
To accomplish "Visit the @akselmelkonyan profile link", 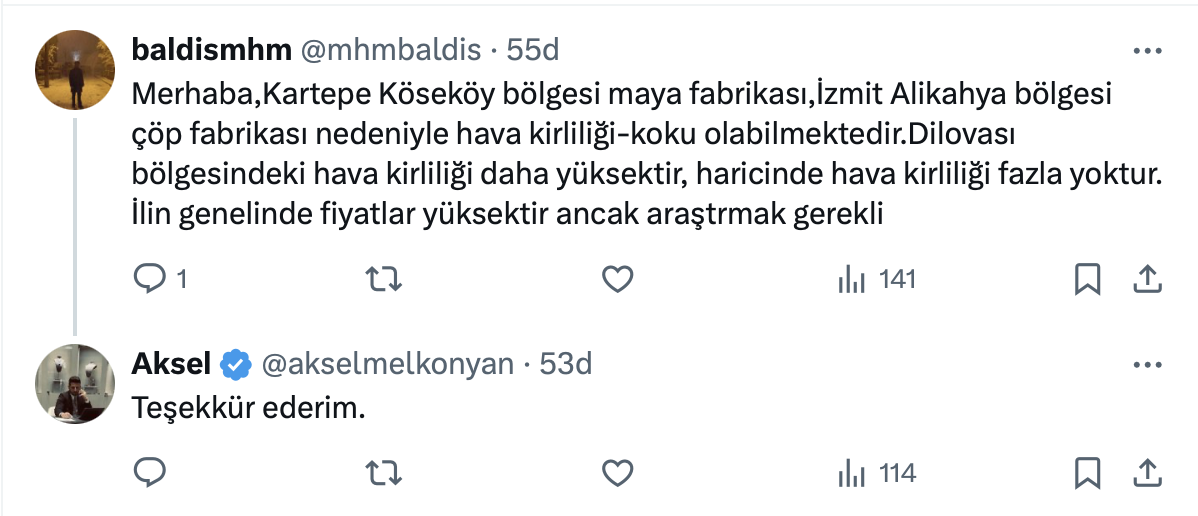I will tap(387, 365).
